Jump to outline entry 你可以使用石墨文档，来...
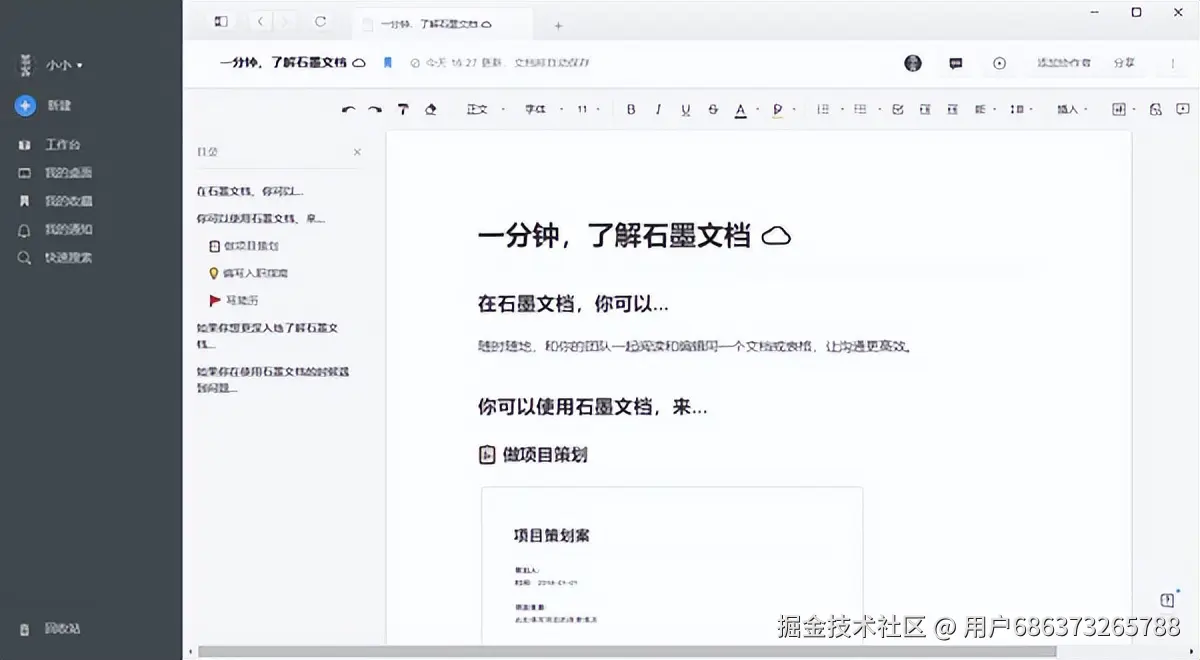1200x660 pixels. point(260,218)
